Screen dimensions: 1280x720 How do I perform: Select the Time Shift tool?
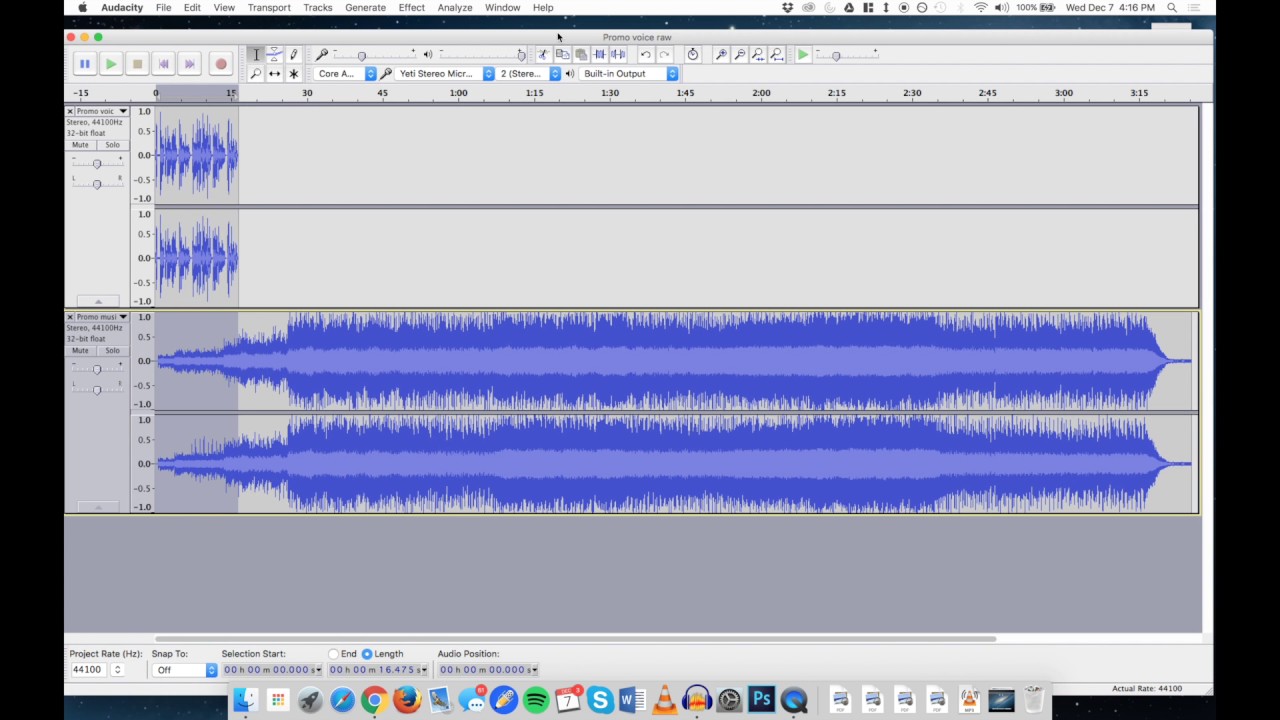274,73
